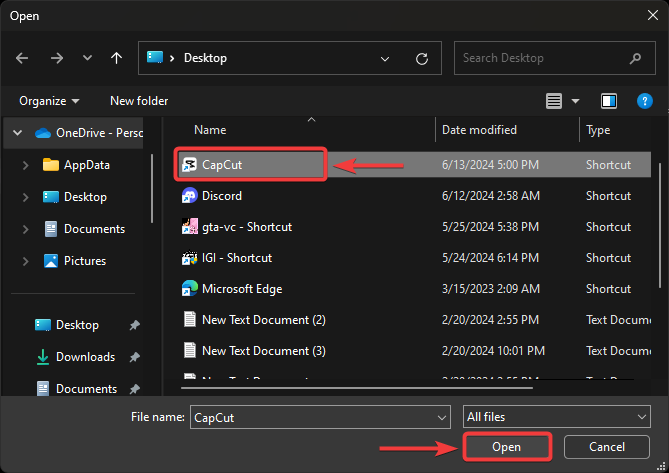Click the Open button
Screen dimensions: 669x473
pos(507,447)
